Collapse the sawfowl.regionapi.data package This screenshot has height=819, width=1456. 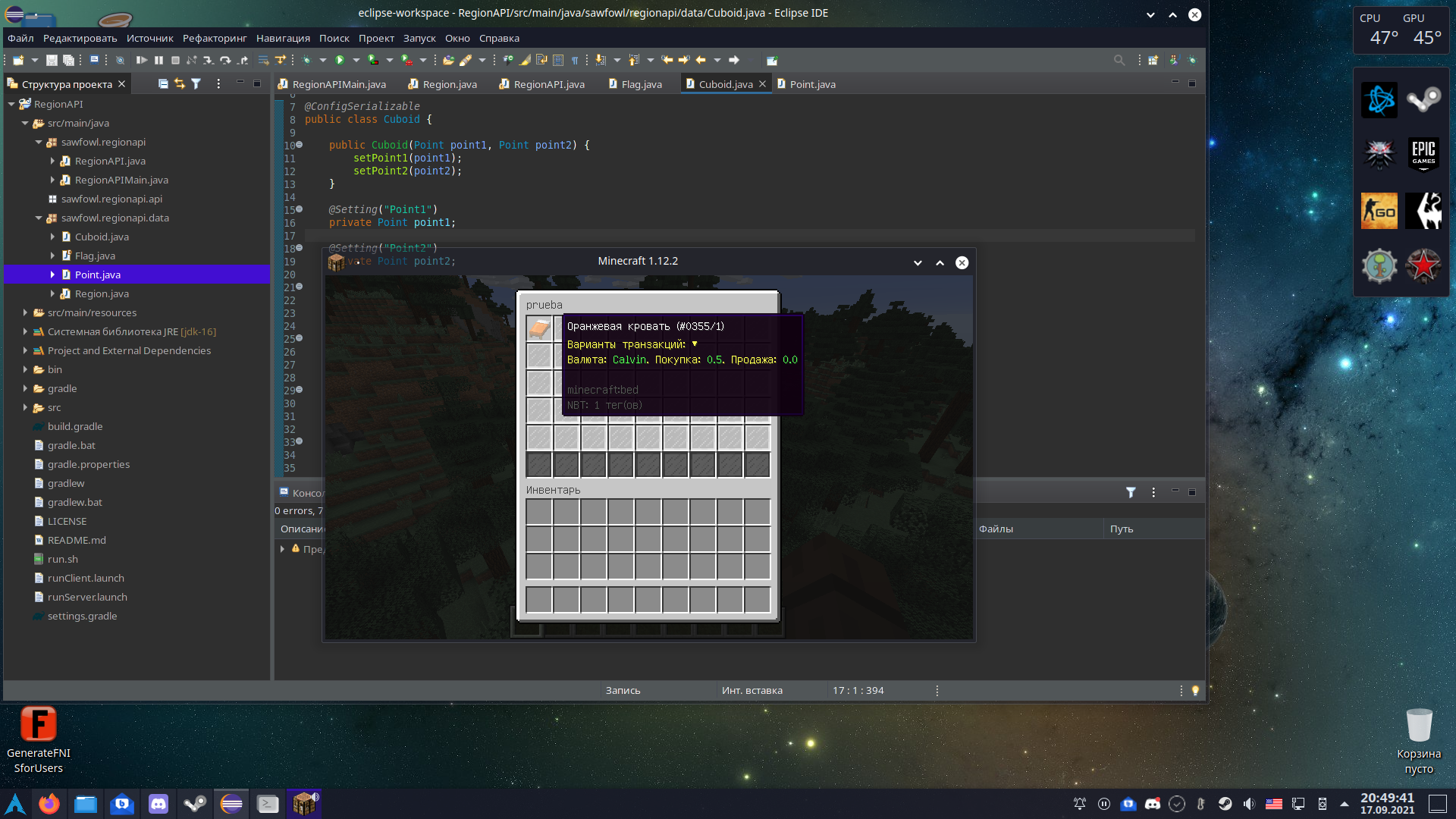pos(39,218)
